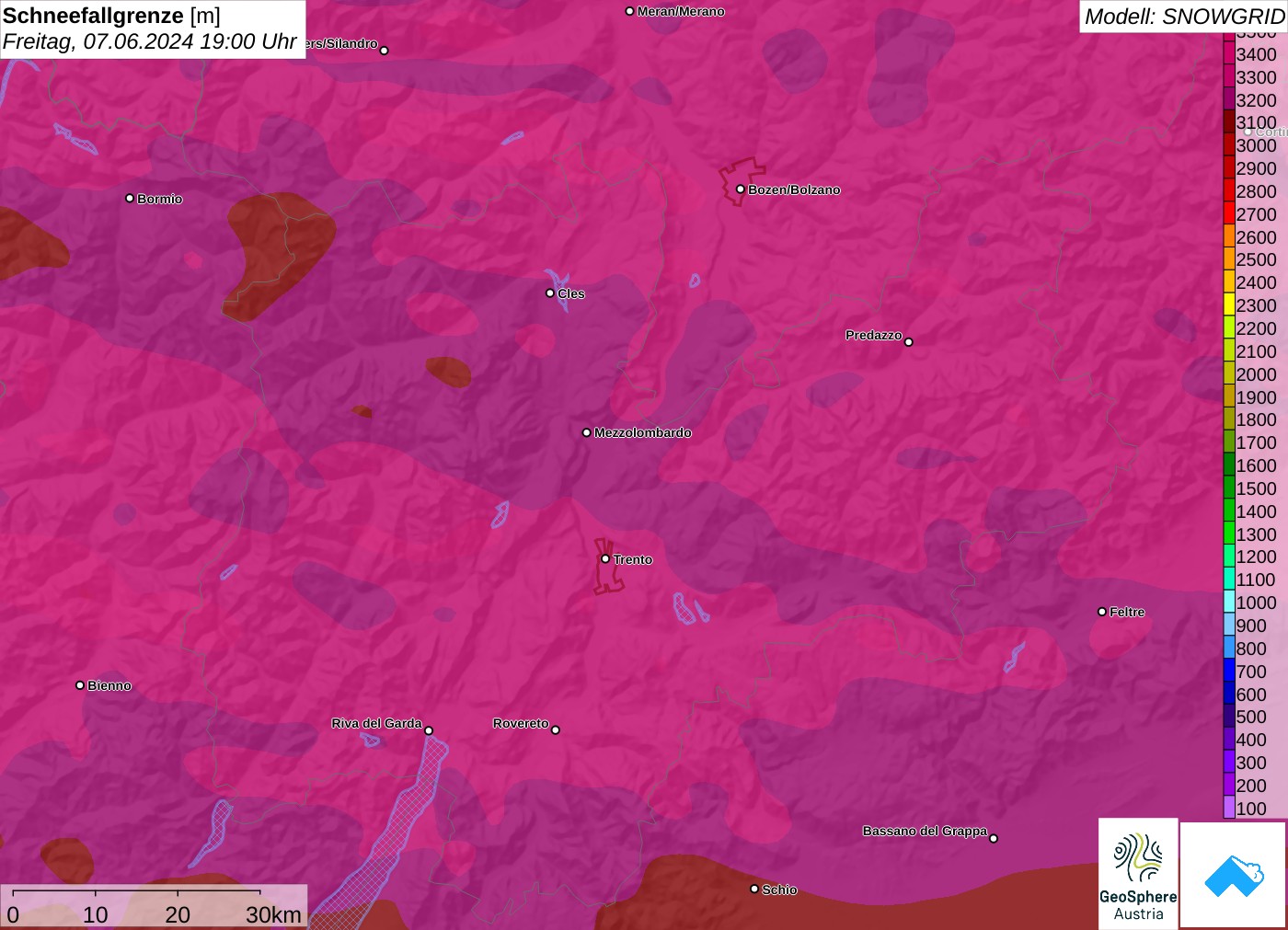Click the Rovereto location marker

tap(556, 730)
